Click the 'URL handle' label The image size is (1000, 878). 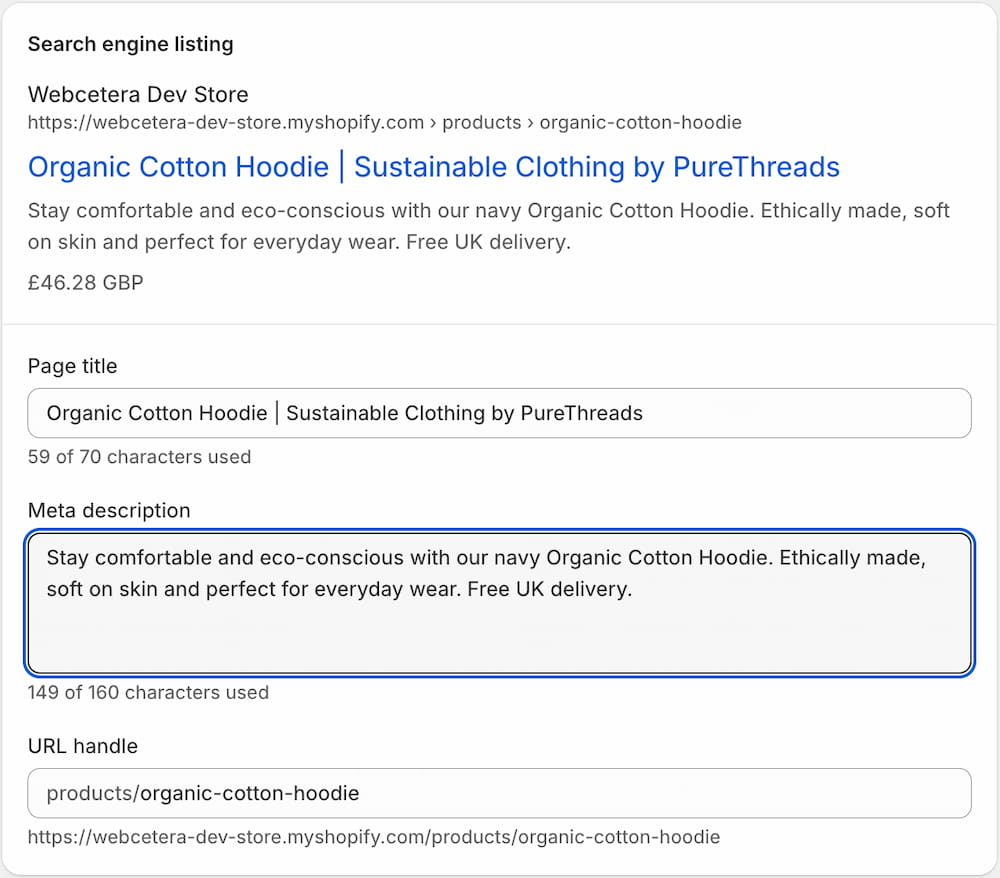pyautogui.click(x=83, y=746)
